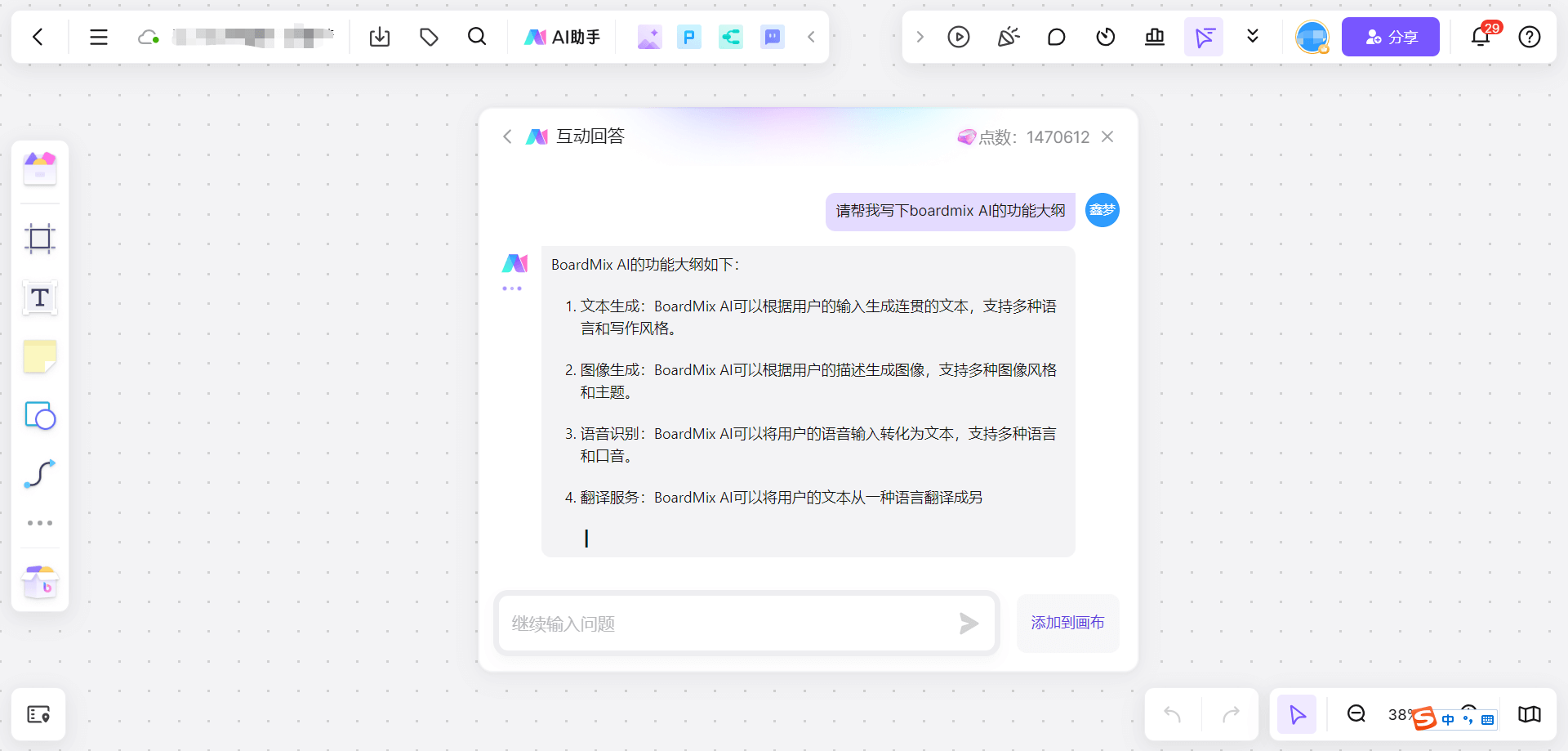Open the boardmix app box icon

(x=40, y=582)
